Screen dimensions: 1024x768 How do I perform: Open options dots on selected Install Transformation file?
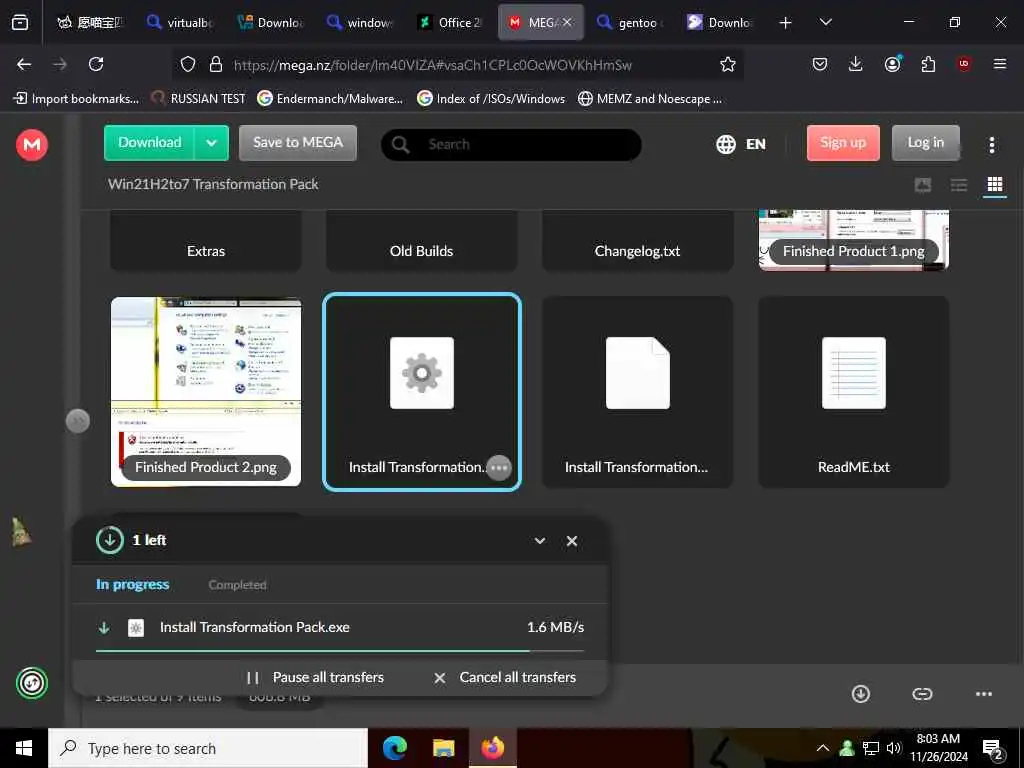tap(499, 468)
